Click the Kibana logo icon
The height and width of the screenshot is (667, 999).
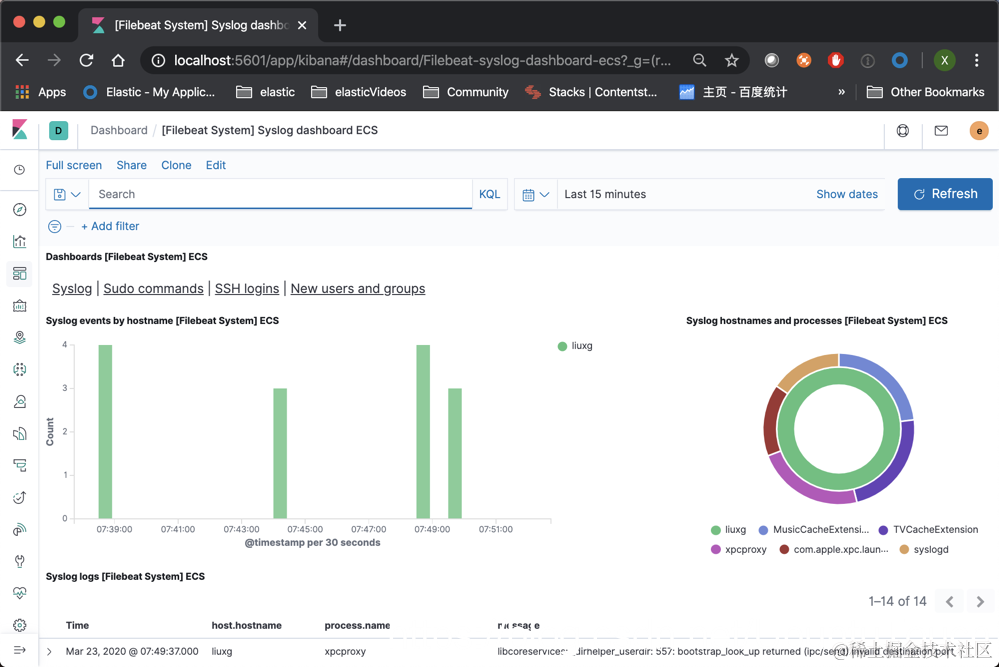[x=20, y=130]
